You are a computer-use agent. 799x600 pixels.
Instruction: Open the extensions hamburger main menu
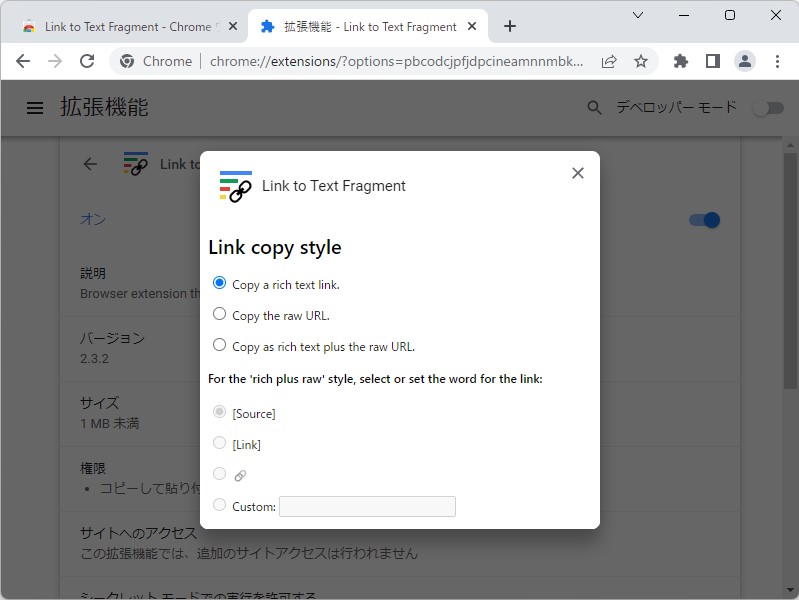tap(35, 108)
